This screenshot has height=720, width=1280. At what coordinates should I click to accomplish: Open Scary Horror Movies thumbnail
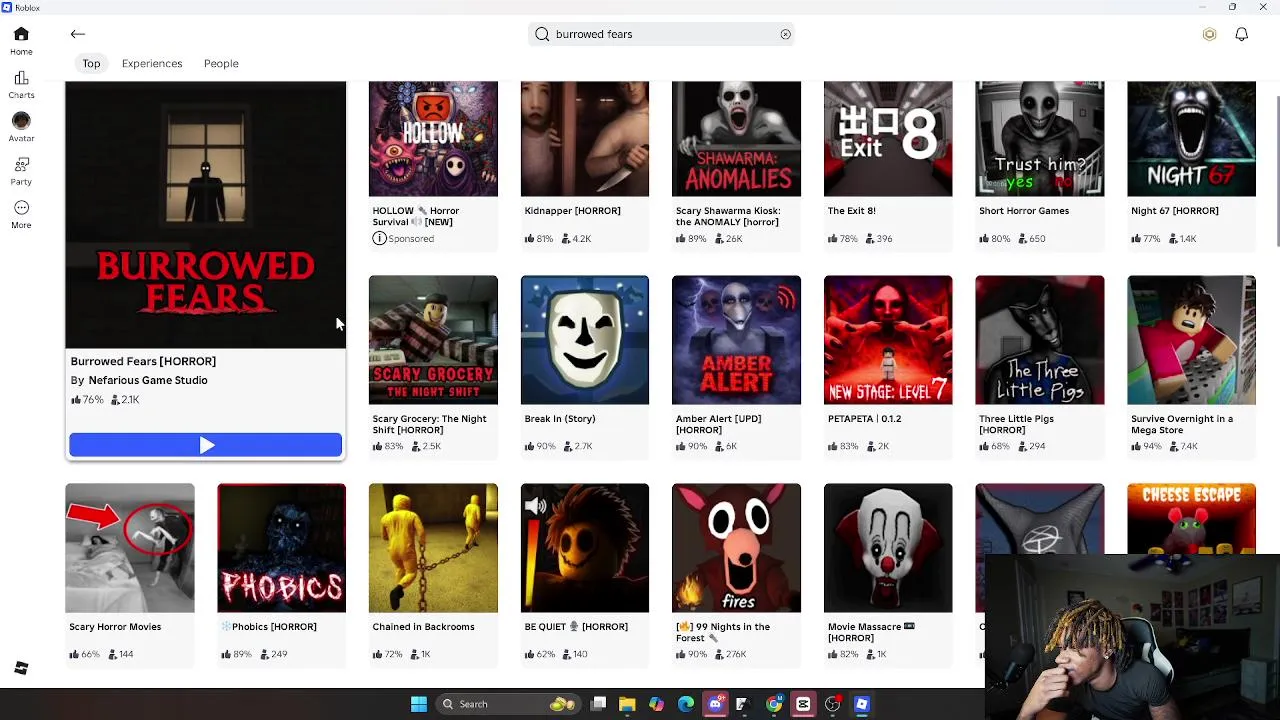tap(130, 548)
